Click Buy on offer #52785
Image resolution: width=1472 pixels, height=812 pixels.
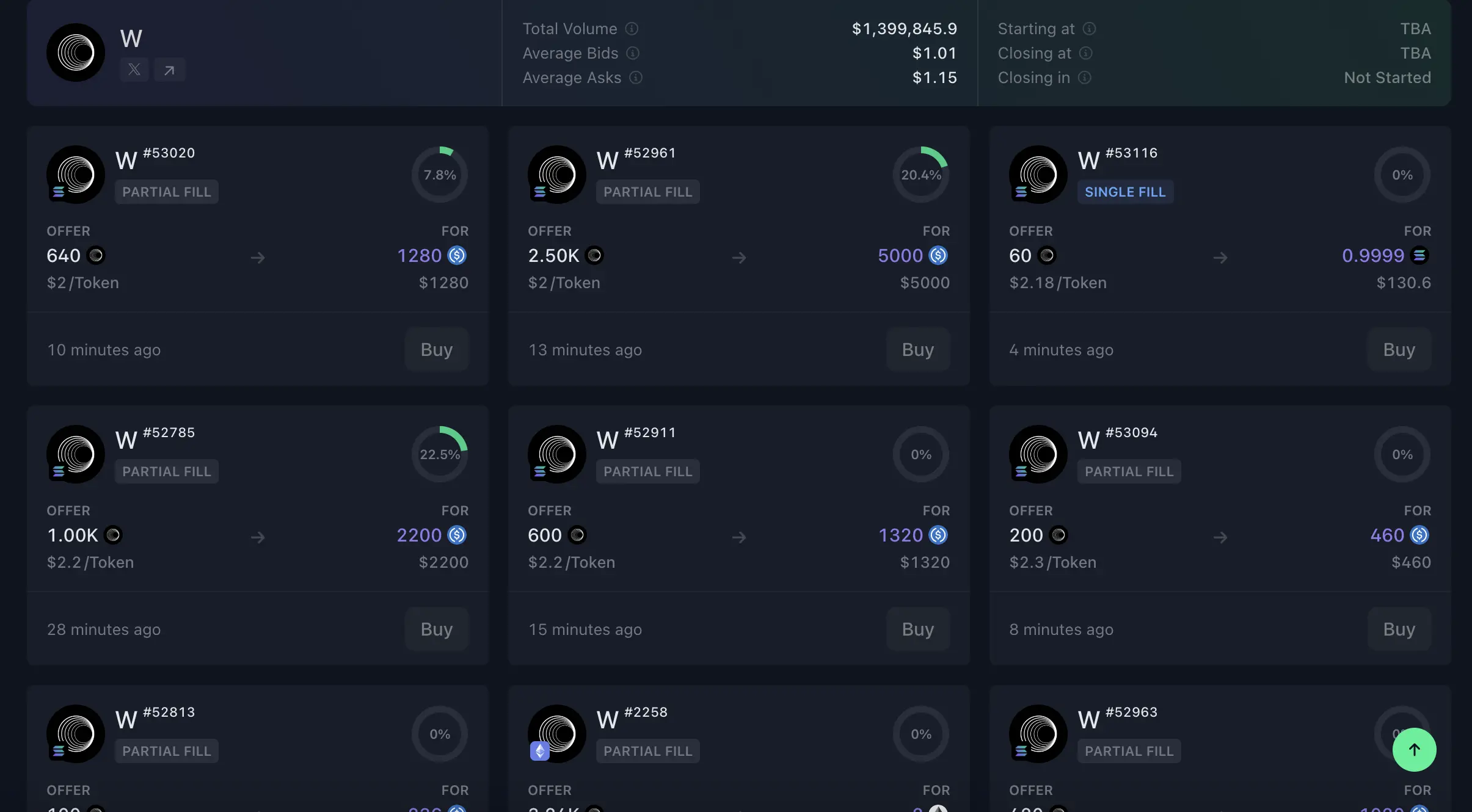437,629
